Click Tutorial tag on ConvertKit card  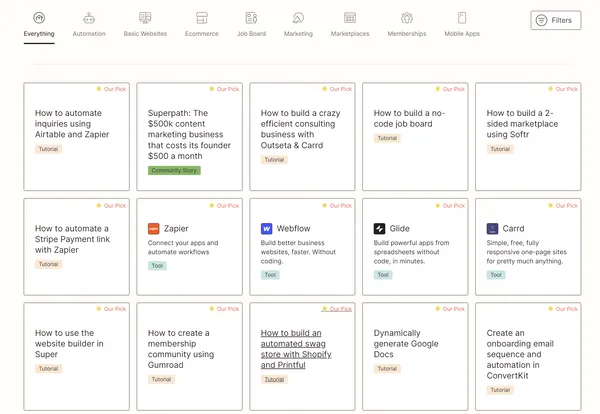[500, 390]
